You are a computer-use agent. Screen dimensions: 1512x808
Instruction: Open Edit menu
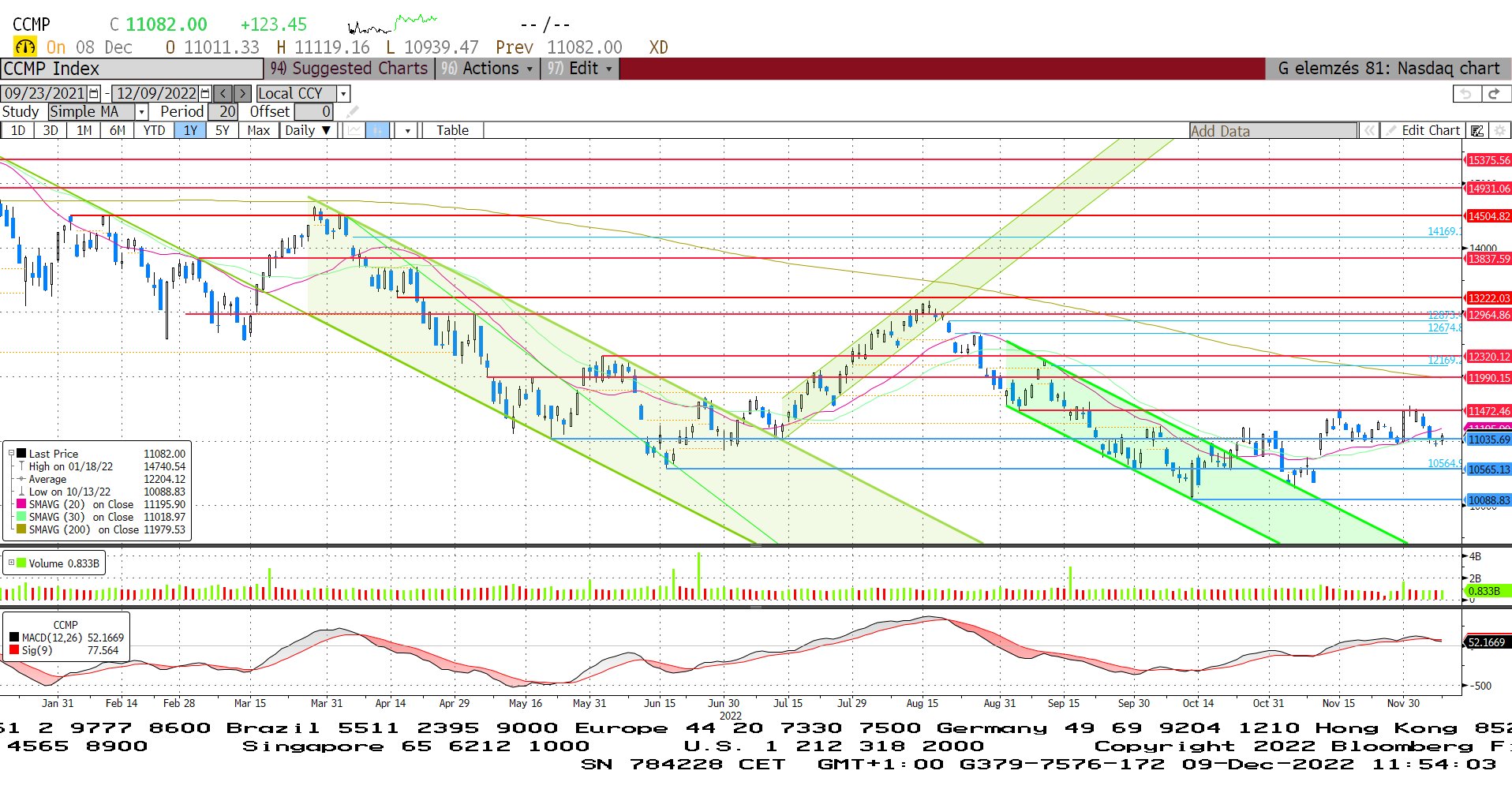click(x=580, y=69)
